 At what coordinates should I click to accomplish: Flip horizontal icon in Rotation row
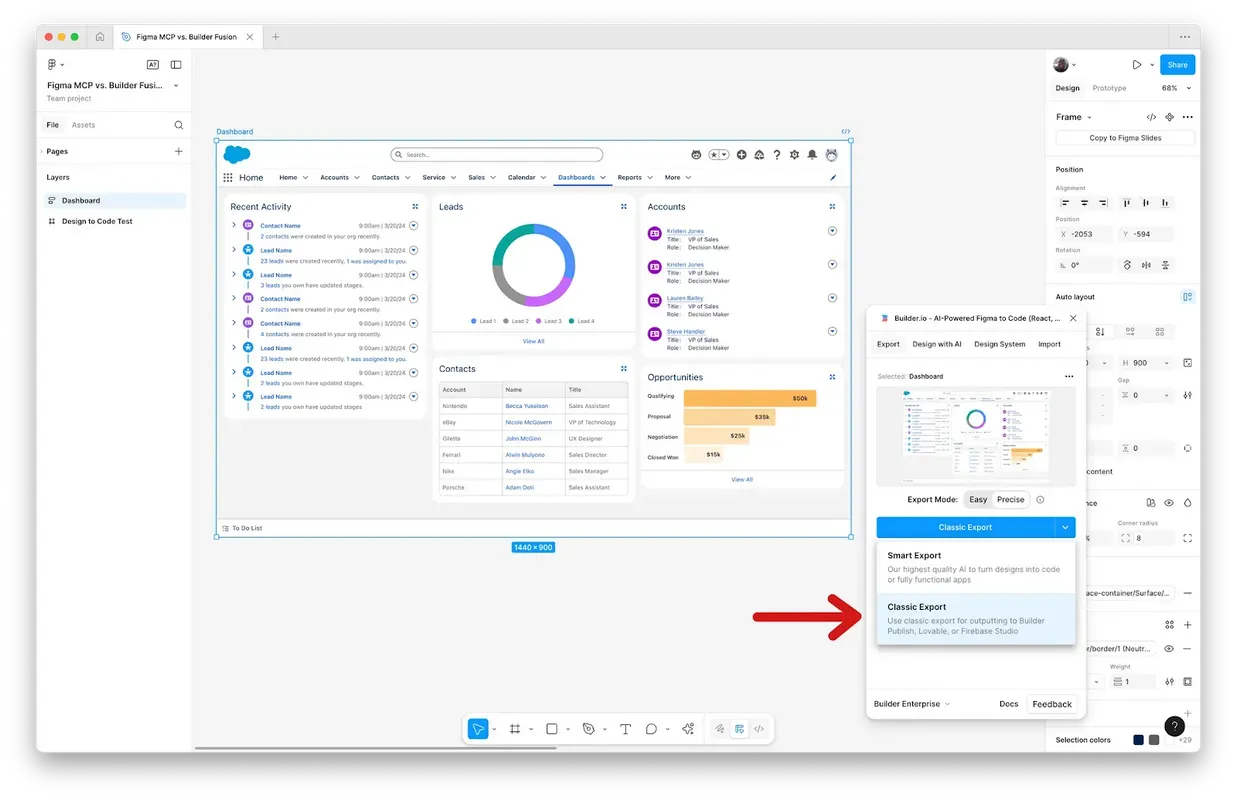1146,265
